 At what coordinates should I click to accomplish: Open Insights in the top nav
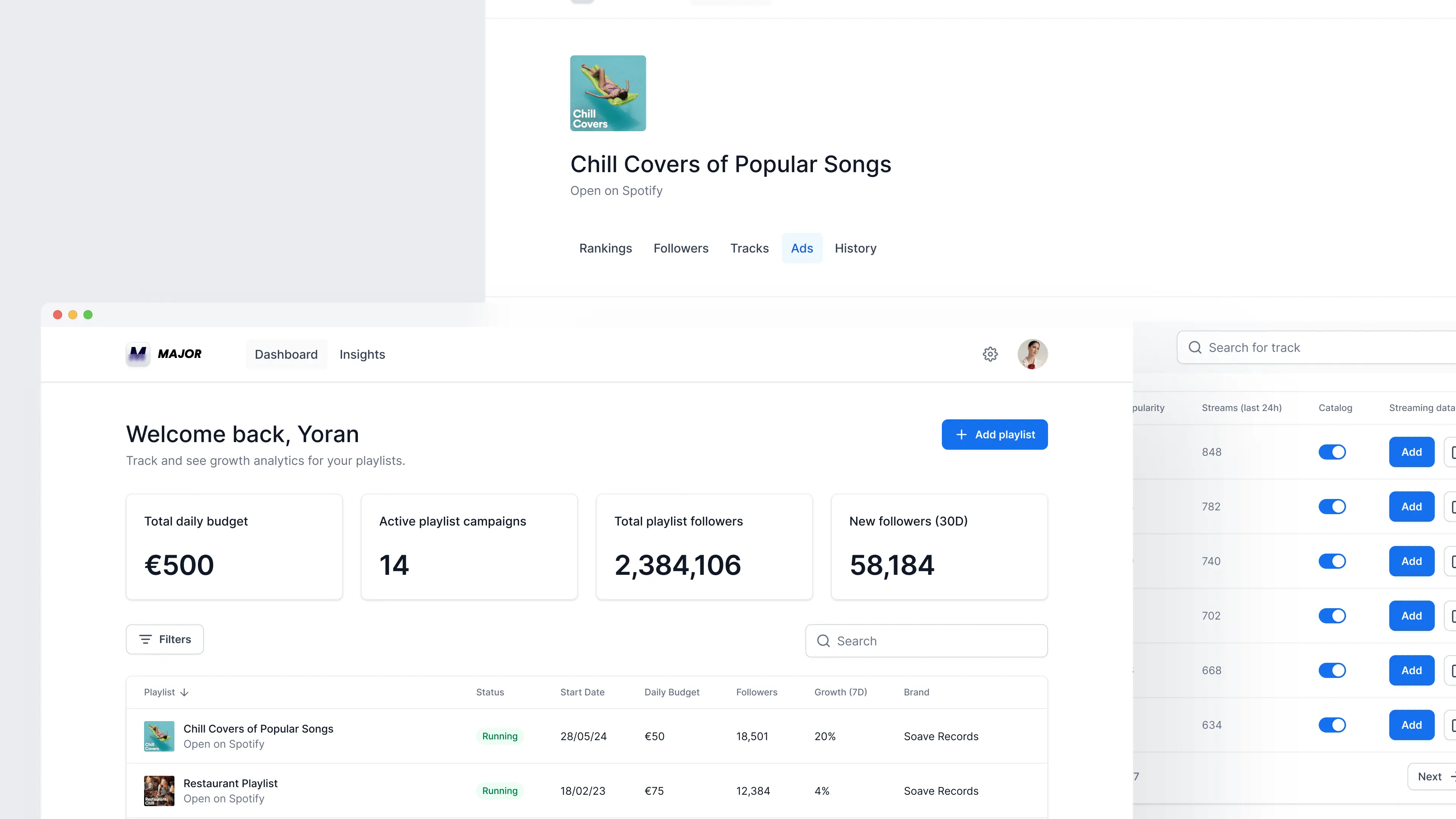coord(362,355)
